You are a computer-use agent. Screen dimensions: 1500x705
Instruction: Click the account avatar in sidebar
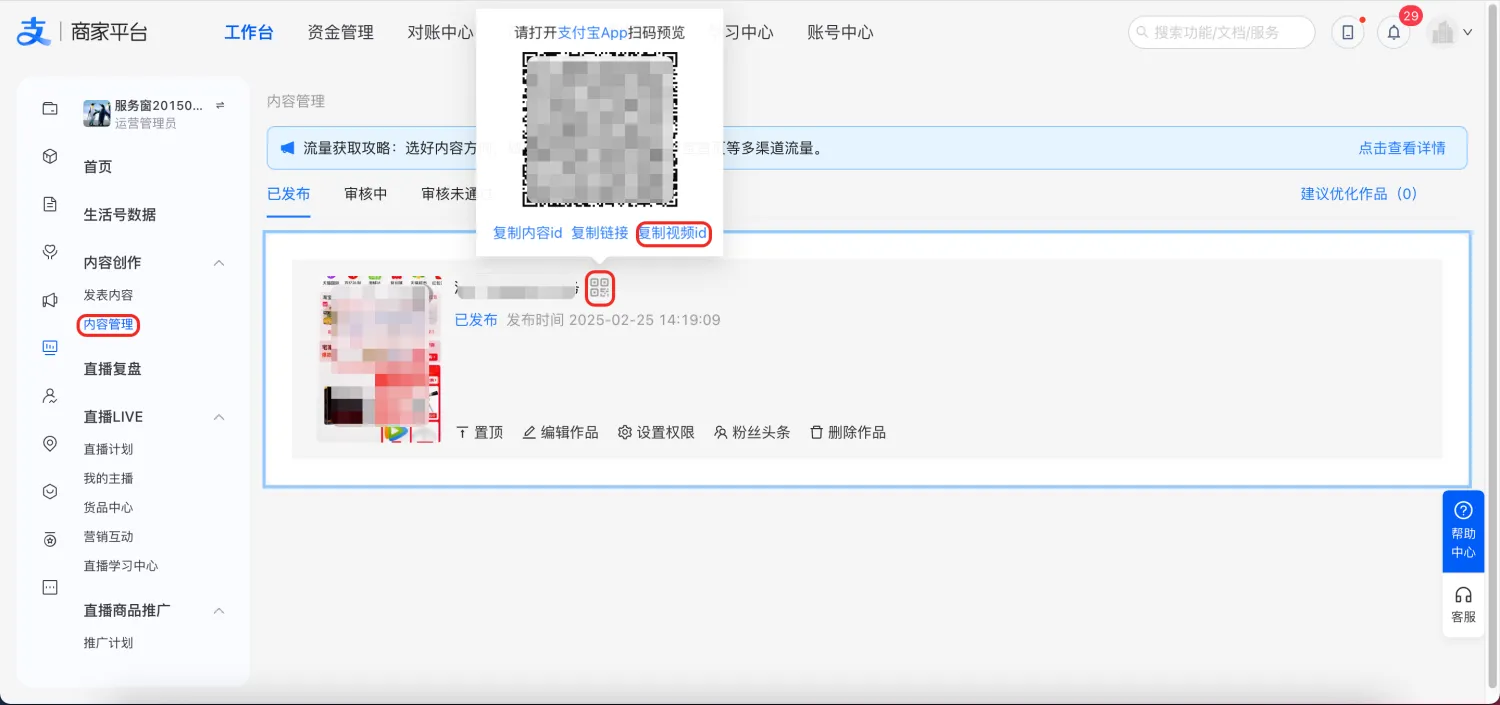pos(96,113)
